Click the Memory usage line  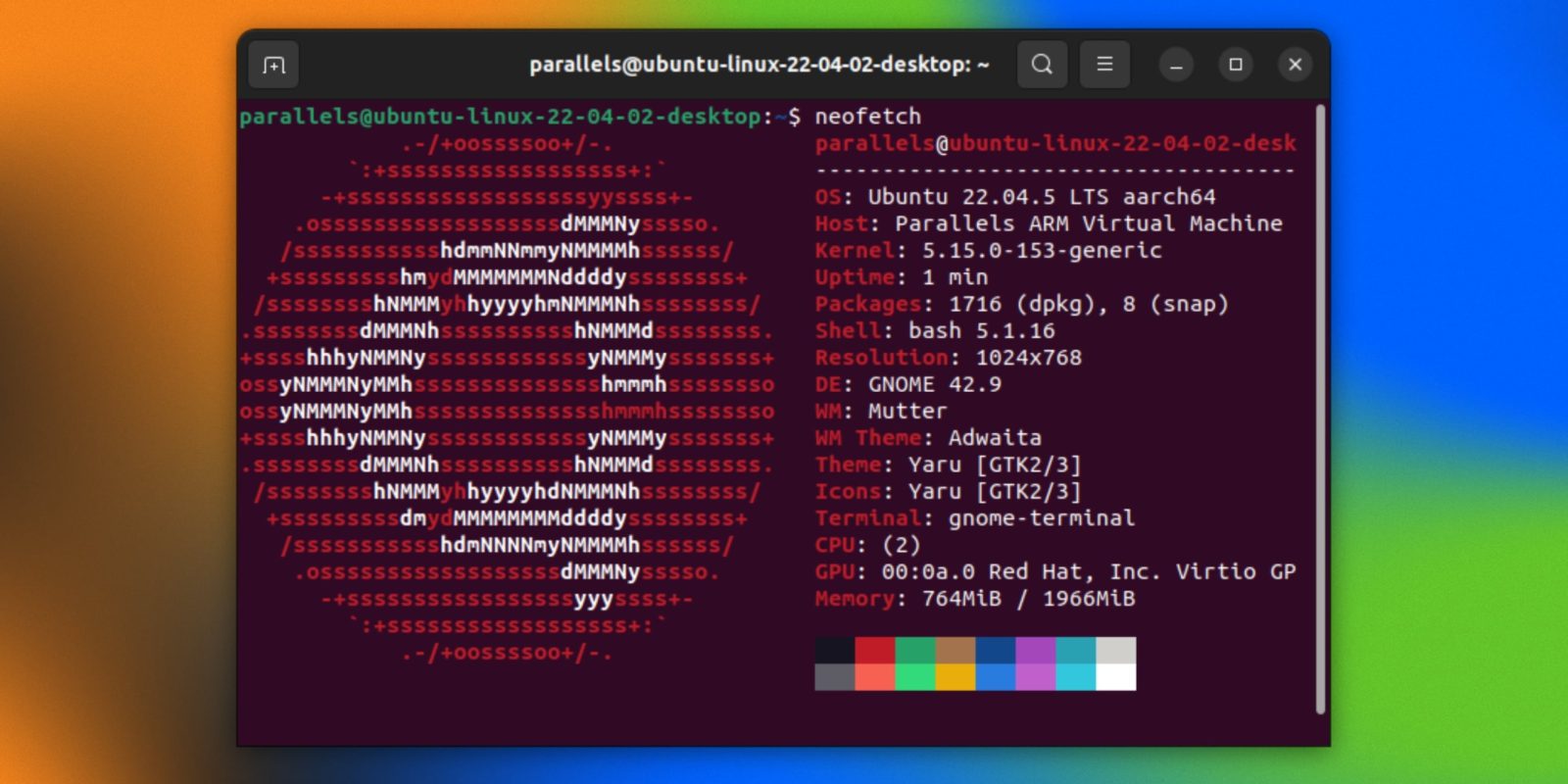coord(974,599)
